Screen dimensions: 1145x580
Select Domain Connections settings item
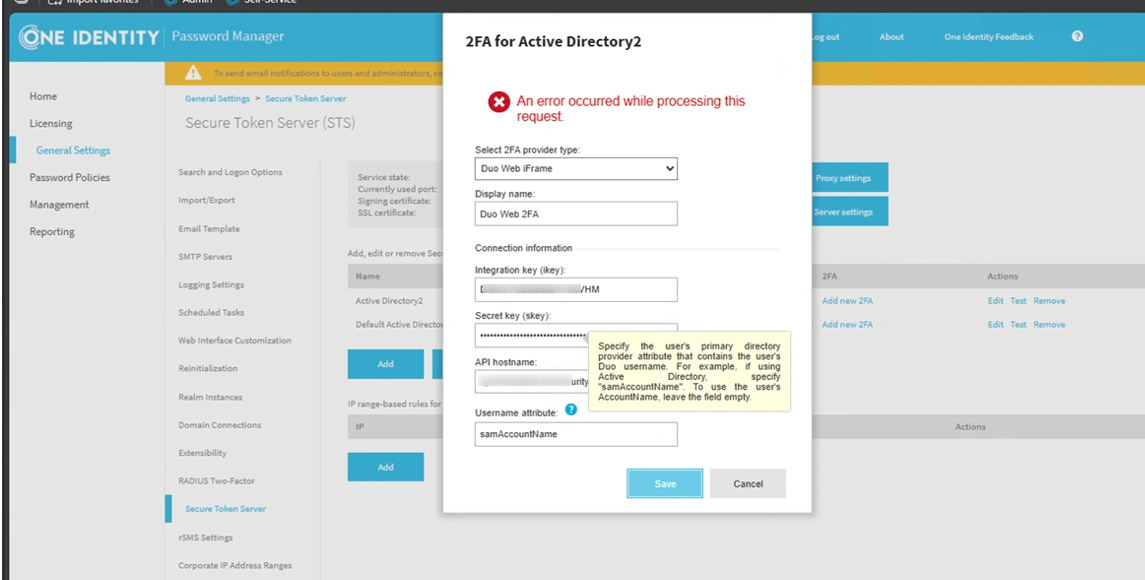(x=219, y=425)
